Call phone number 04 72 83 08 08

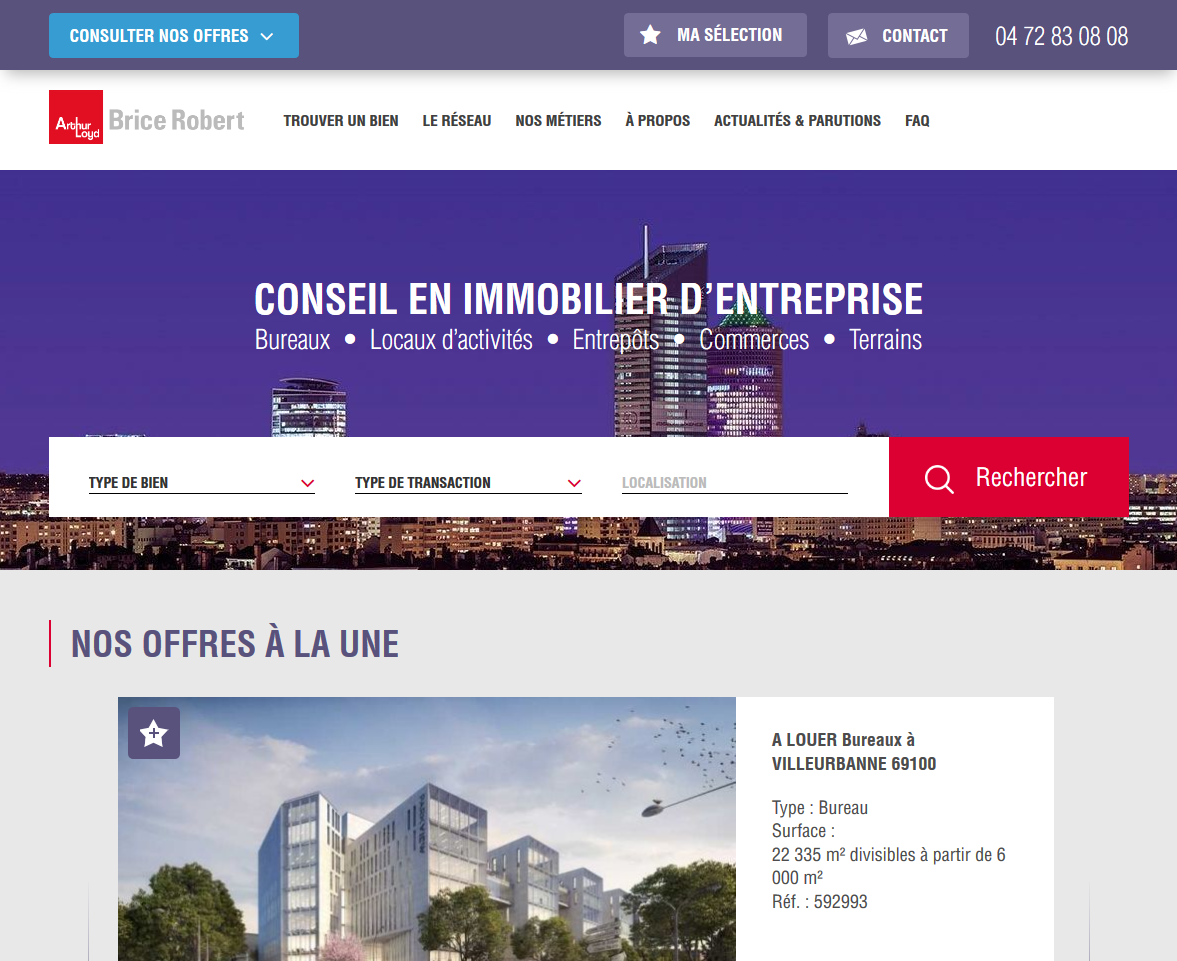coord(1061,36)
